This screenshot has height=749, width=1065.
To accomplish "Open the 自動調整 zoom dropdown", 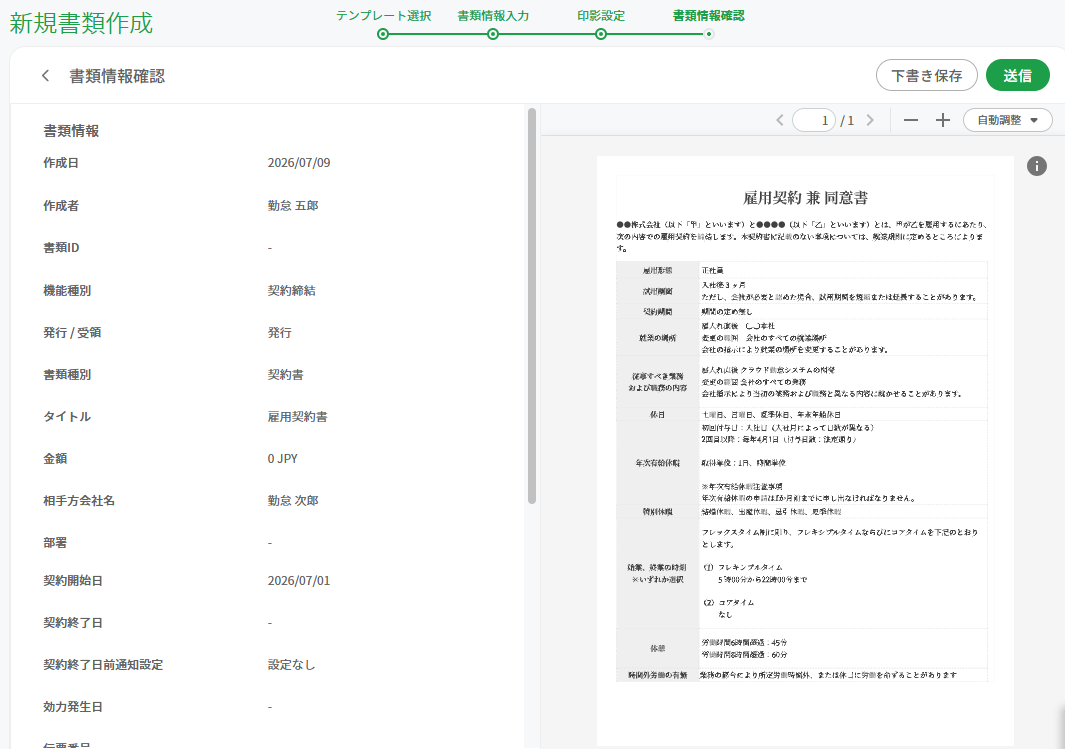I will [x=1007, y=120].
